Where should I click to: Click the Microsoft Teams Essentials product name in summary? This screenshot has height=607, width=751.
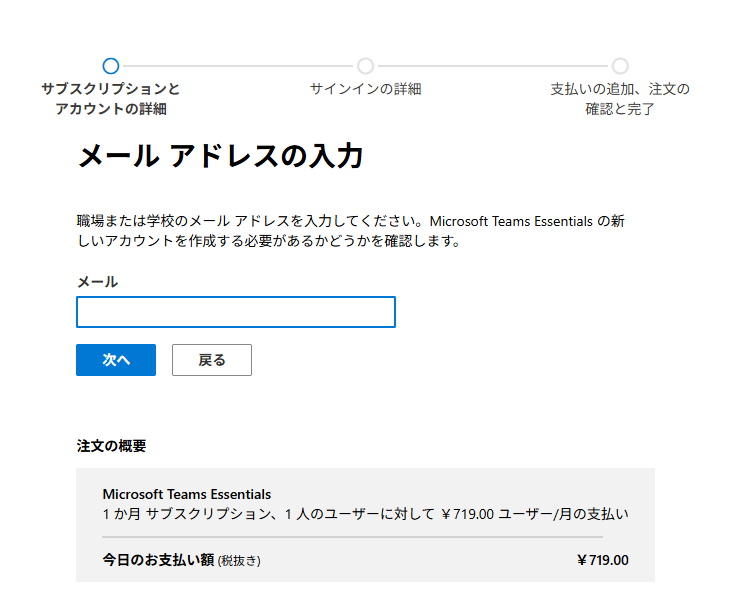pos(187,494)
